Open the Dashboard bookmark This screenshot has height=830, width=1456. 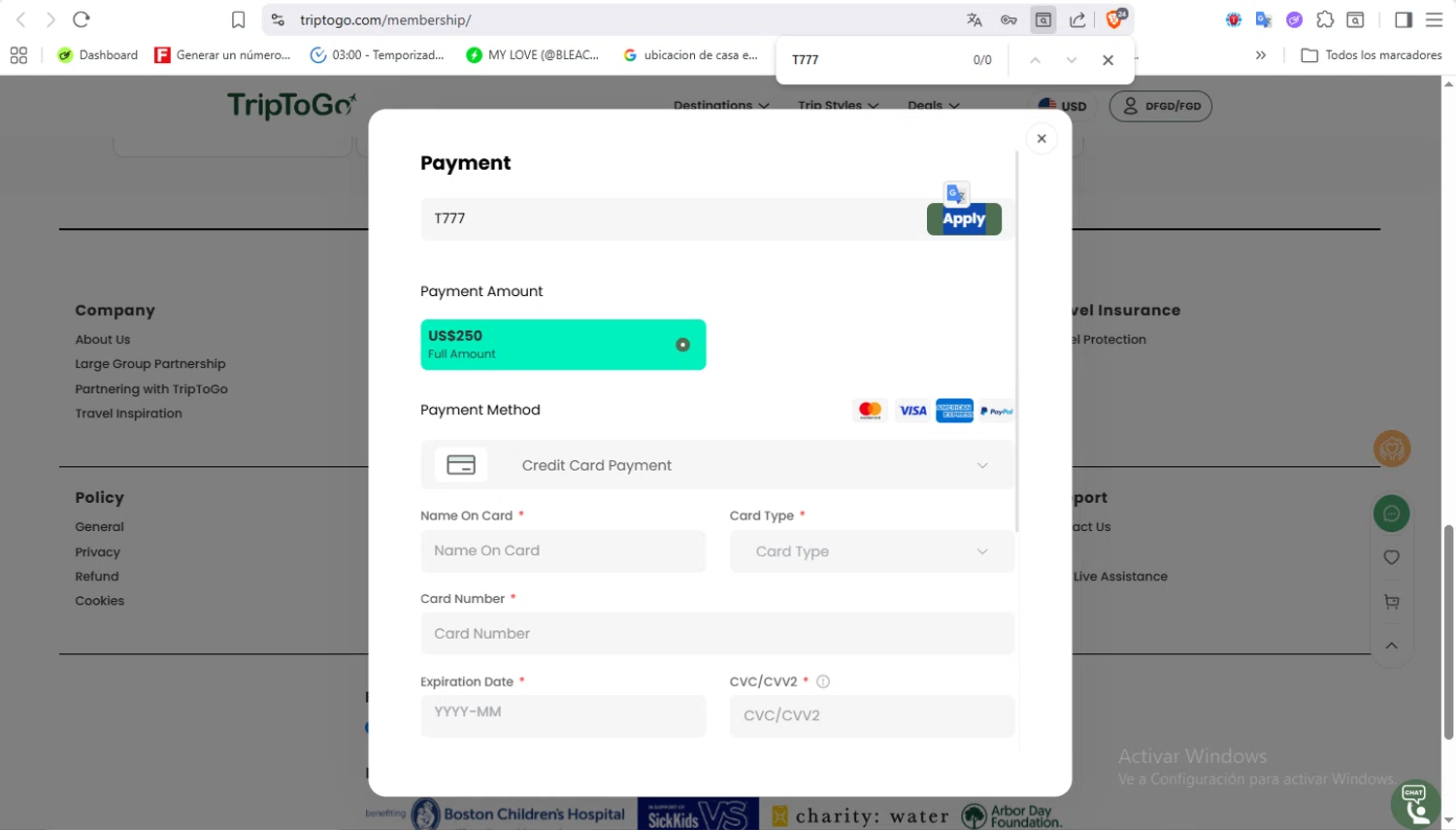[98, 55]
